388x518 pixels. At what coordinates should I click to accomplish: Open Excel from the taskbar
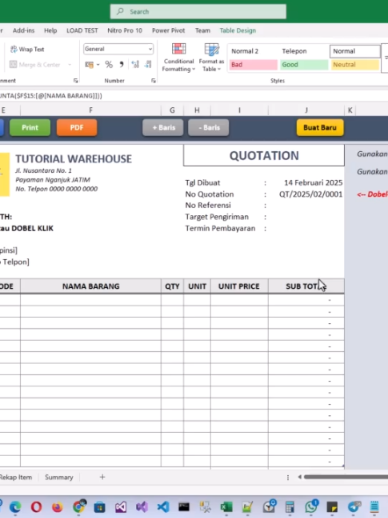(x=226, y=507)
